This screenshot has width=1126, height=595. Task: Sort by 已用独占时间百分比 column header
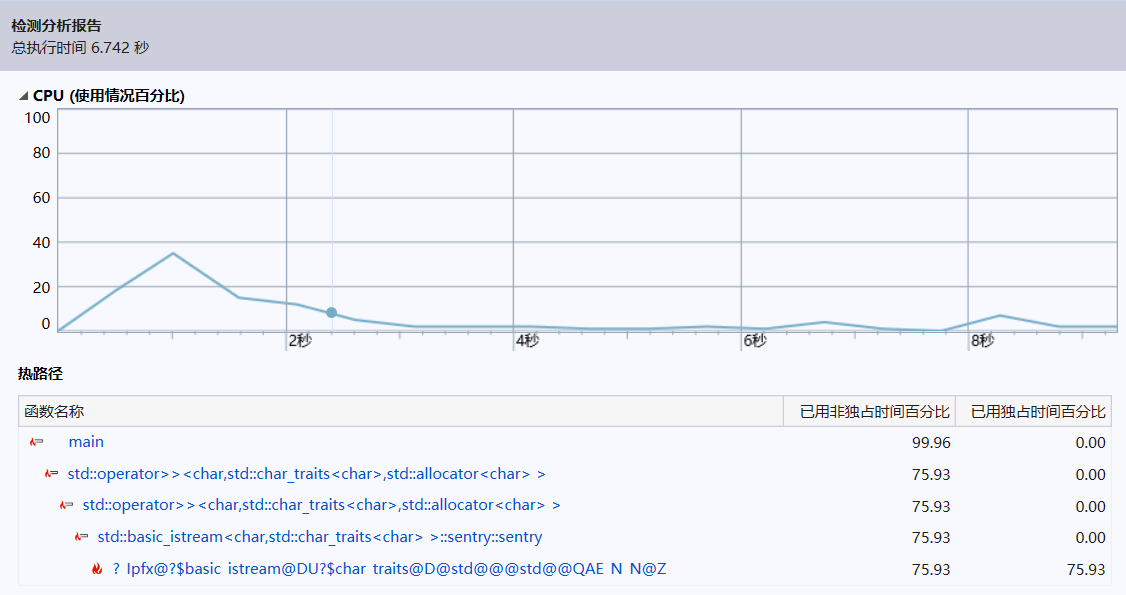(1033, 411)
